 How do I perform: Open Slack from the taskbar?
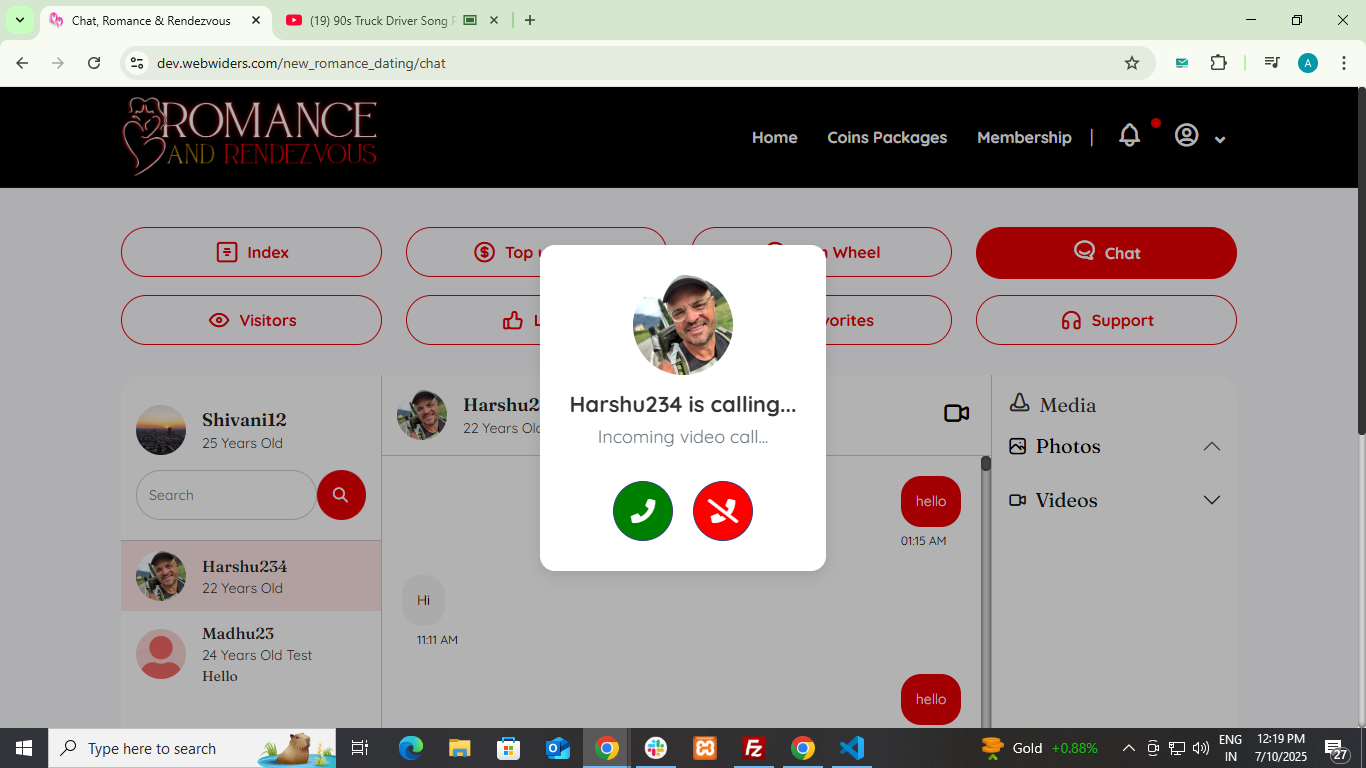click(656, 748)
